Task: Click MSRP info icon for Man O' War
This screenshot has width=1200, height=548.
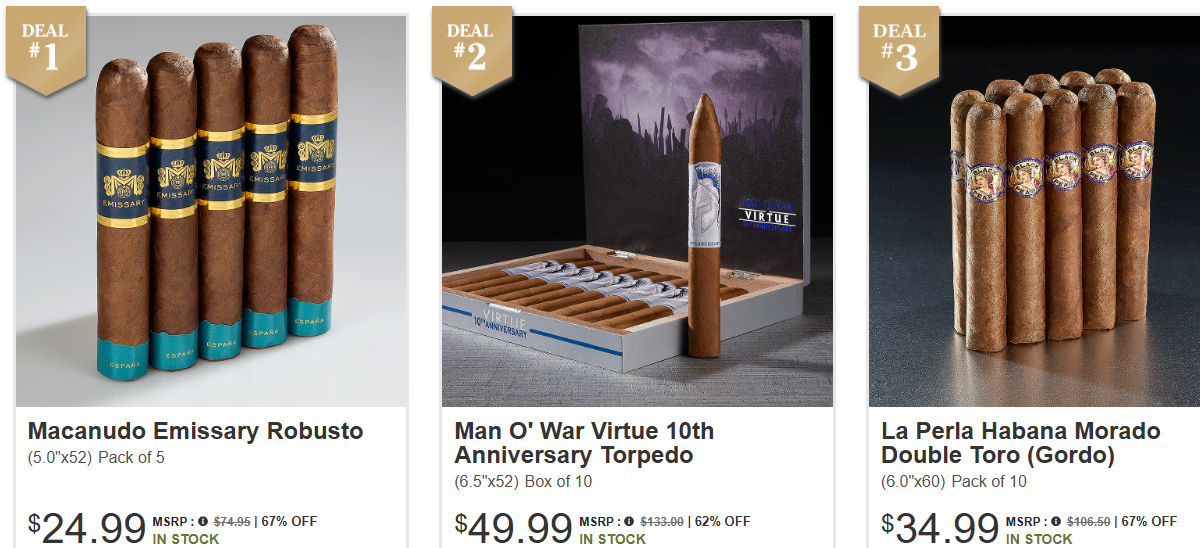Action: [629, 521]
